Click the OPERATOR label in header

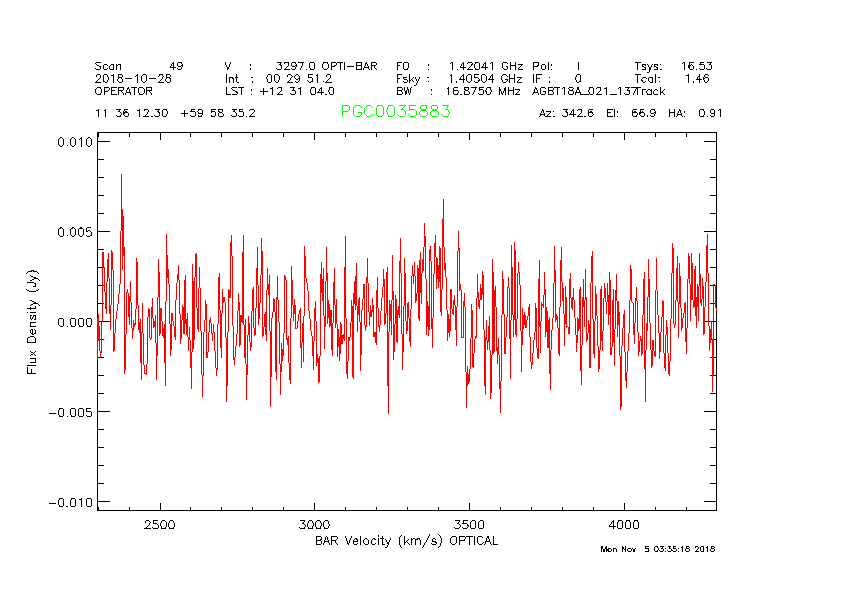click(124, 91)
